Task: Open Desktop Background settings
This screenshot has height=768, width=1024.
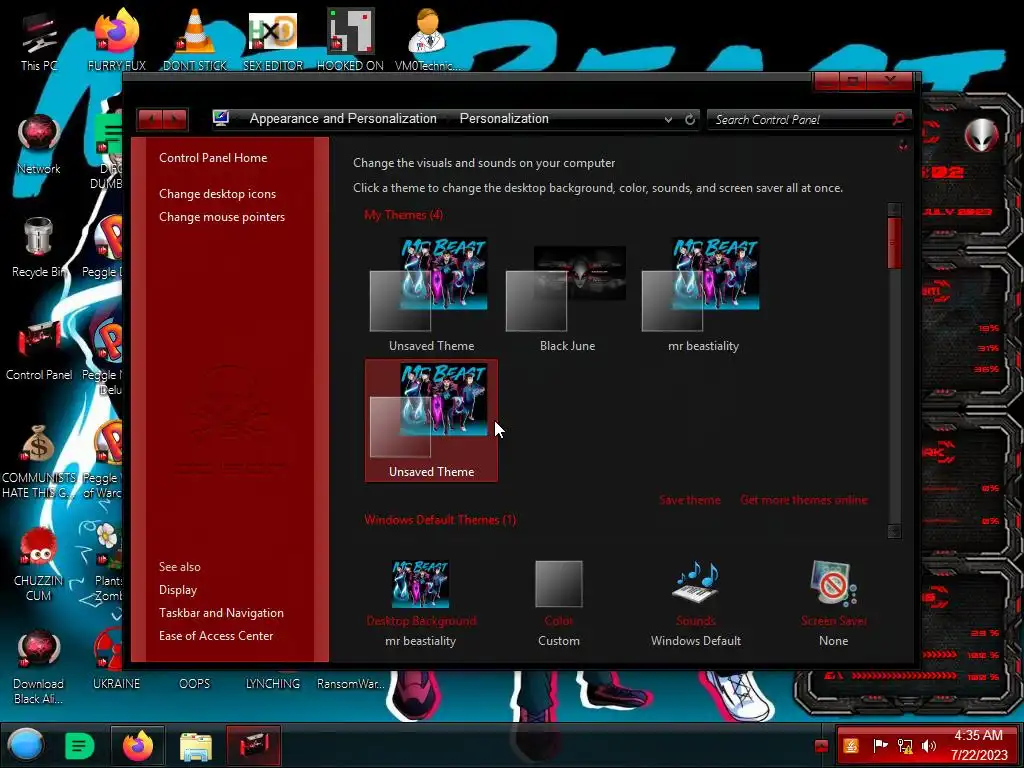Action: coord(421,603)
